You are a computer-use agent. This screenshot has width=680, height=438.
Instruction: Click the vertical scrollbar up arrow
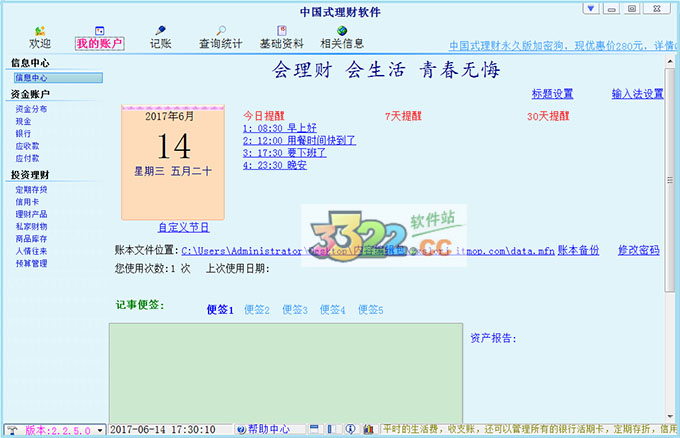(670, 62)
